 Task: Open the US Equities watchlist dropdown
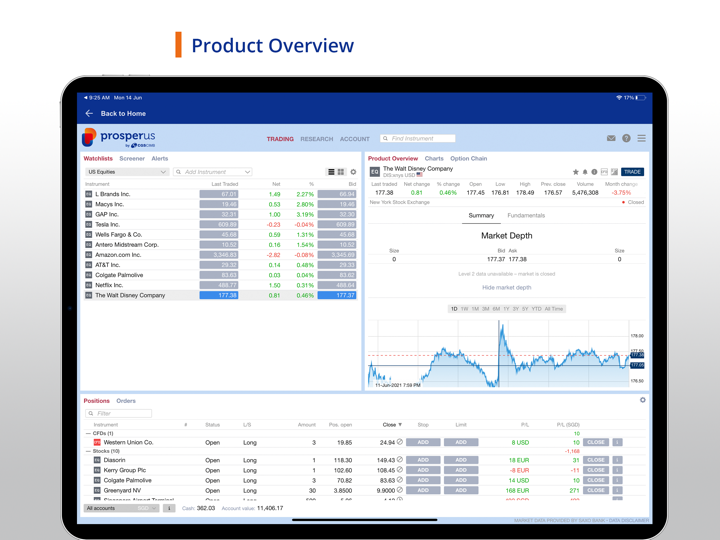[127, 172]
